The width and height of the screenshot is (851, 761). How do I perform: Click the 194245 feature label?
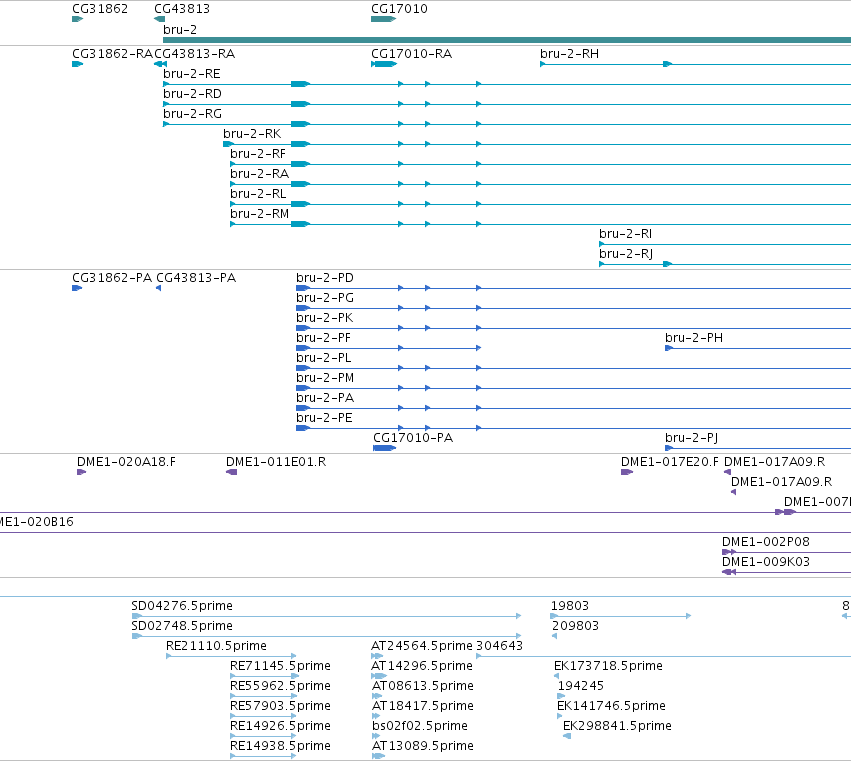581,686
